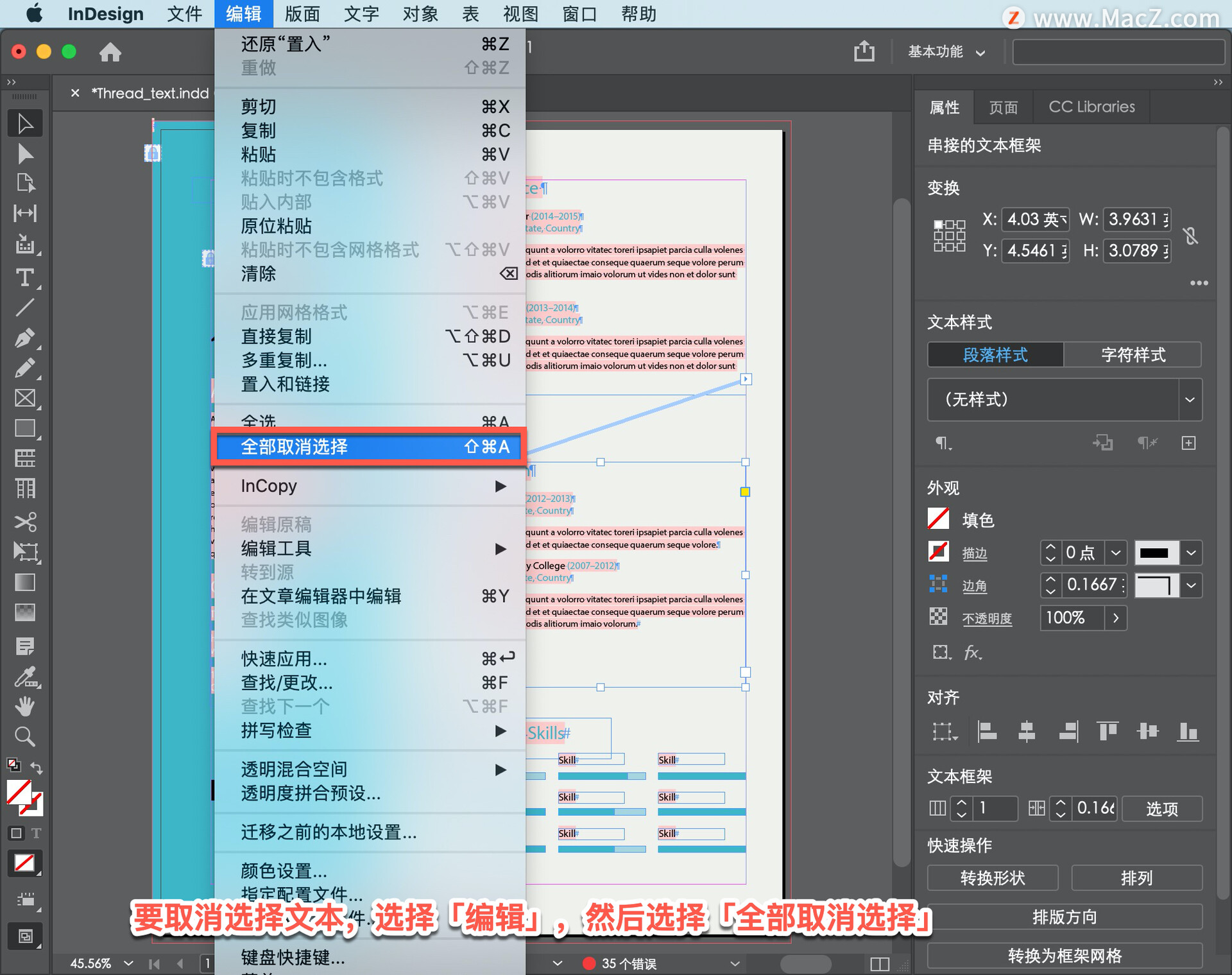This screenshot has width=1232, height=975.
Task: Swap fill and stroke arrows
Action: coord(37,768)
